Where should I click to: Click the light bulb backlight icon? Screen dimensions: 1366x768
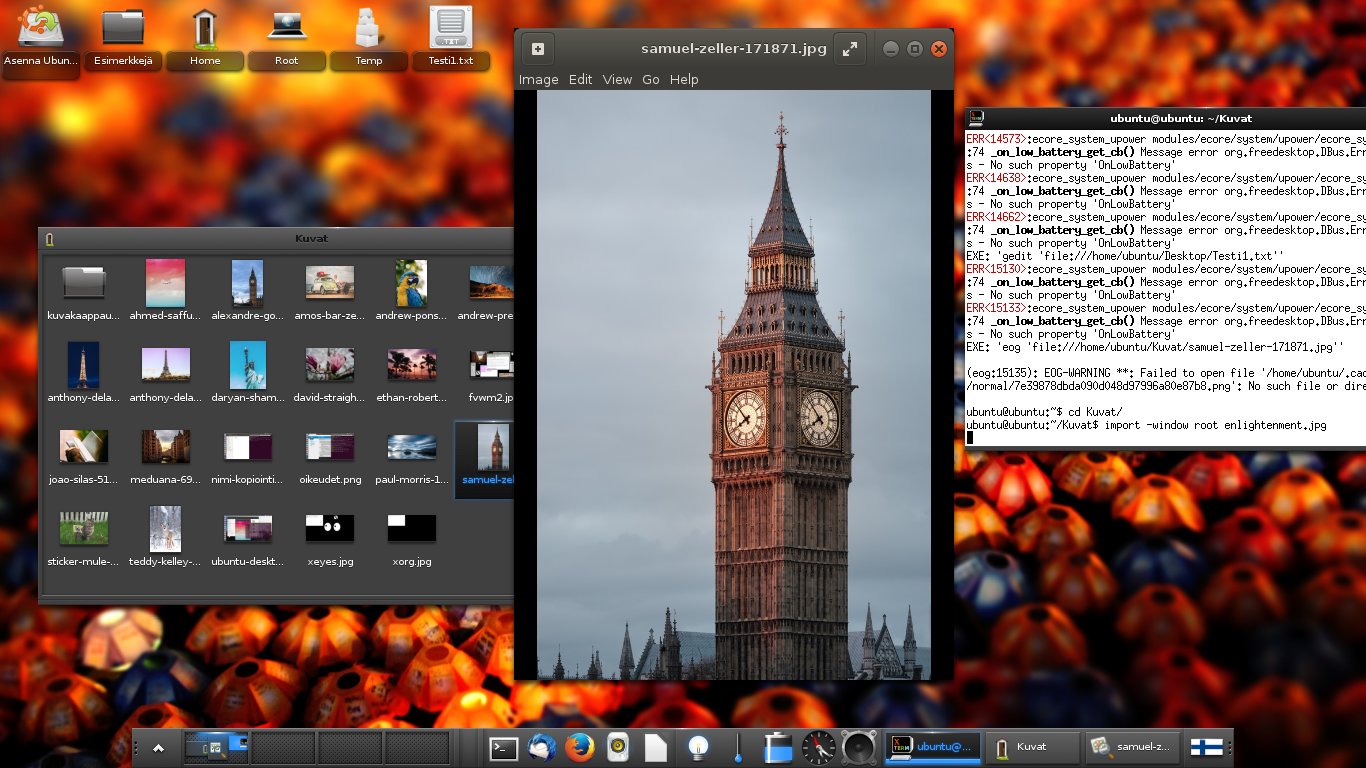698,748
